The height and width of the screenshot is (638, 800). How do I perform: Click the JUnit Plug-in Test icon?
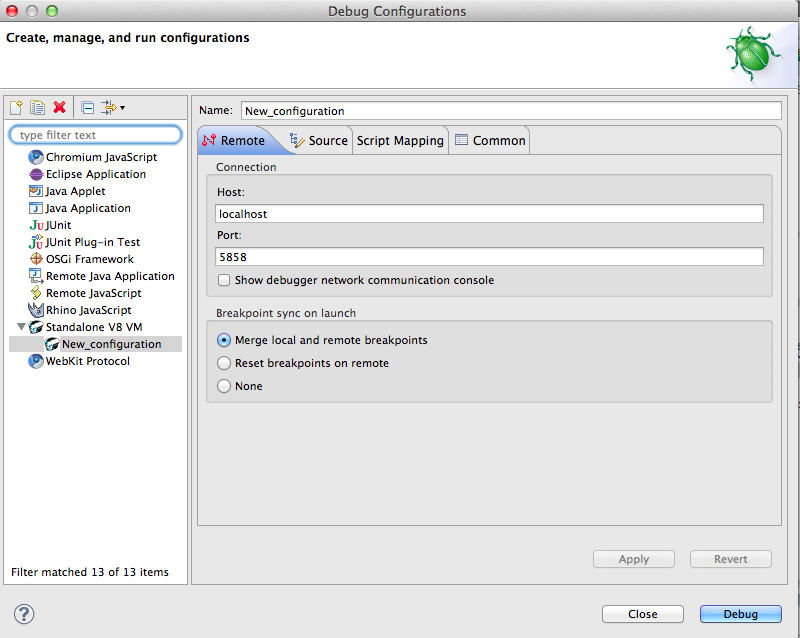click(x=36, y=242)
